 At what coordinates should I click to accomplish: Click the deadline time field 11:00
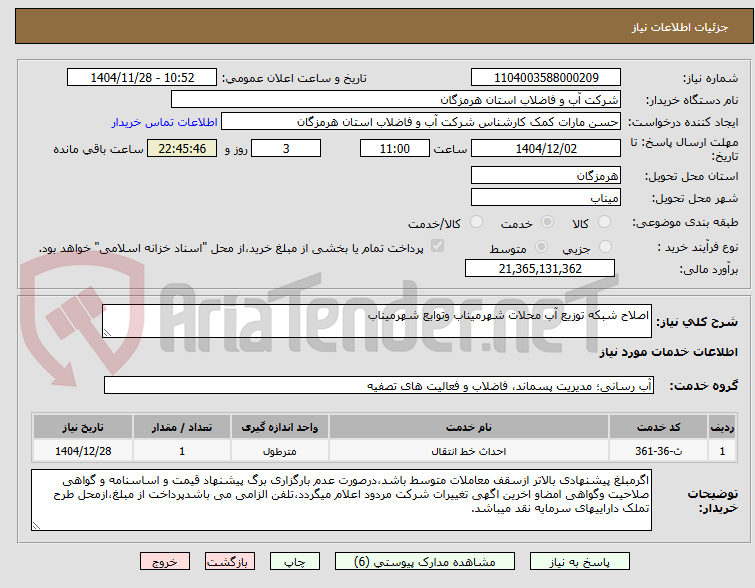pos(394,148)
